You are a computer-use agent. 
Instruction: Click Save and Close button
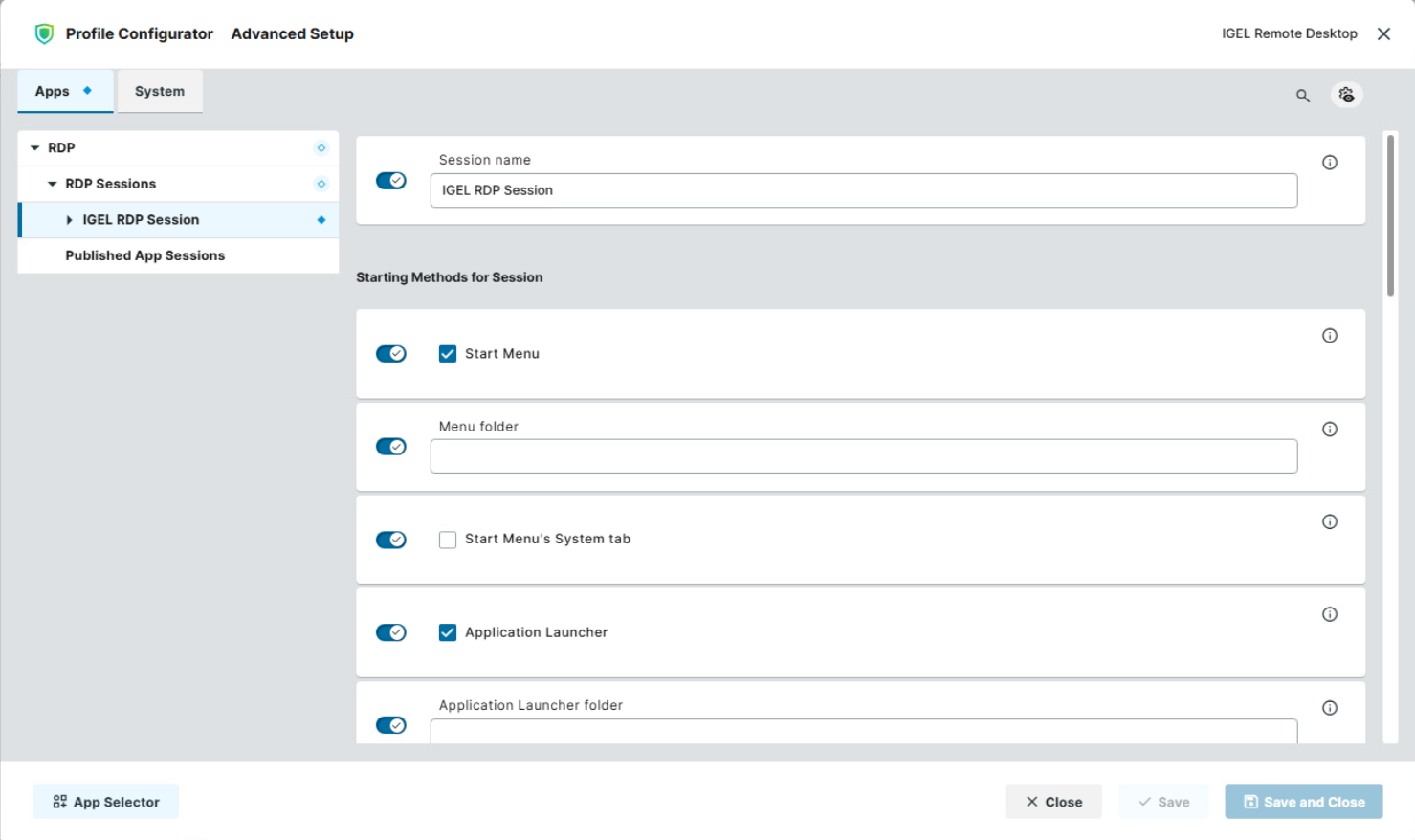1304,802
